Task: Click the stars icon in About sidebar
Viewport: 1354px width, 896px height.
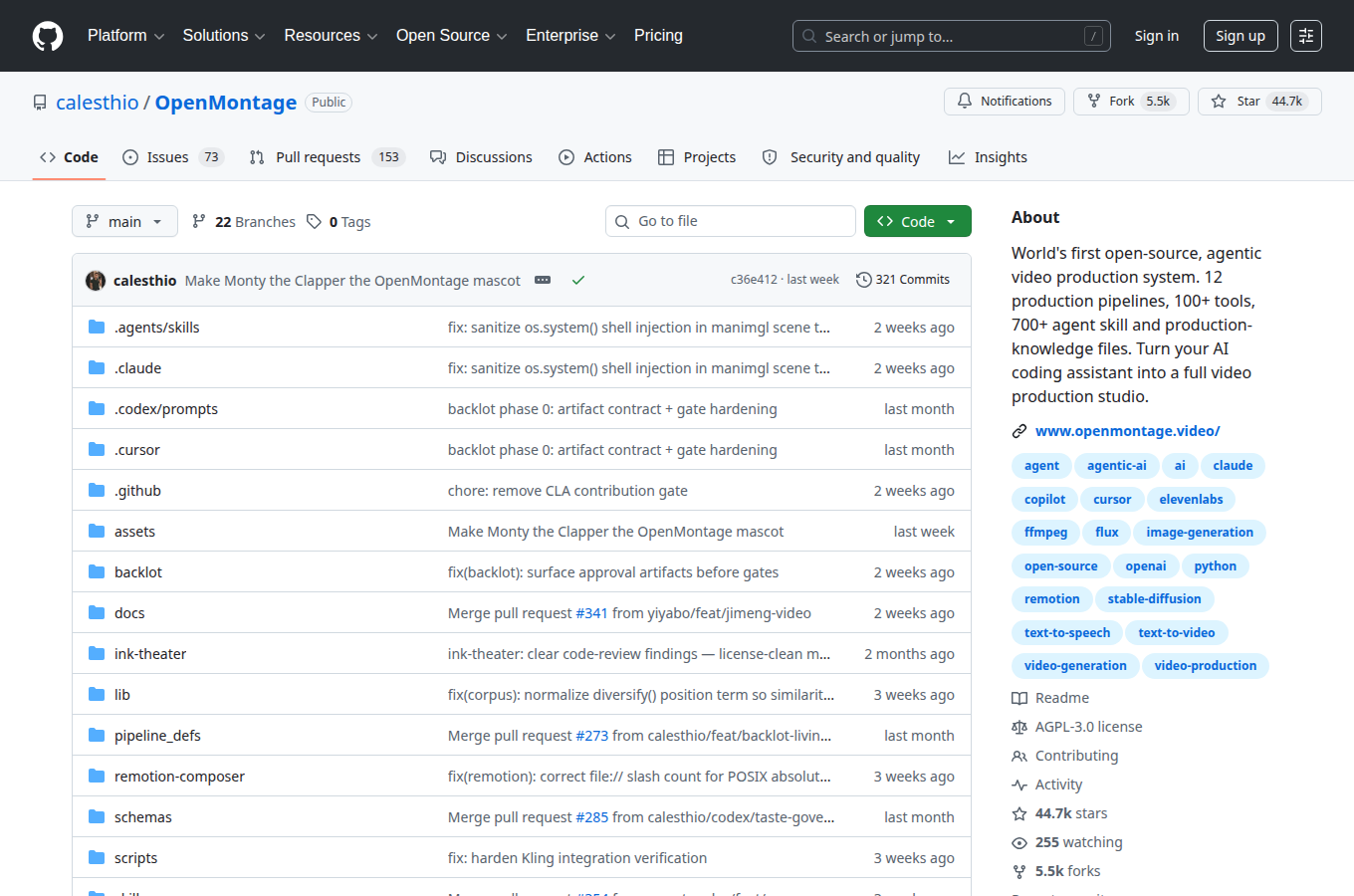Action: coord(1019,813)
